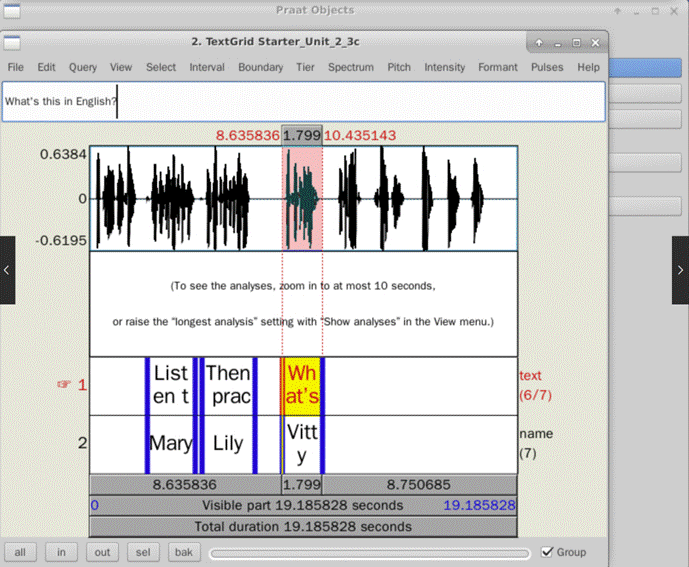Click the Praat Objects window menu icon

pyautogui.click(x=12, y=11)
